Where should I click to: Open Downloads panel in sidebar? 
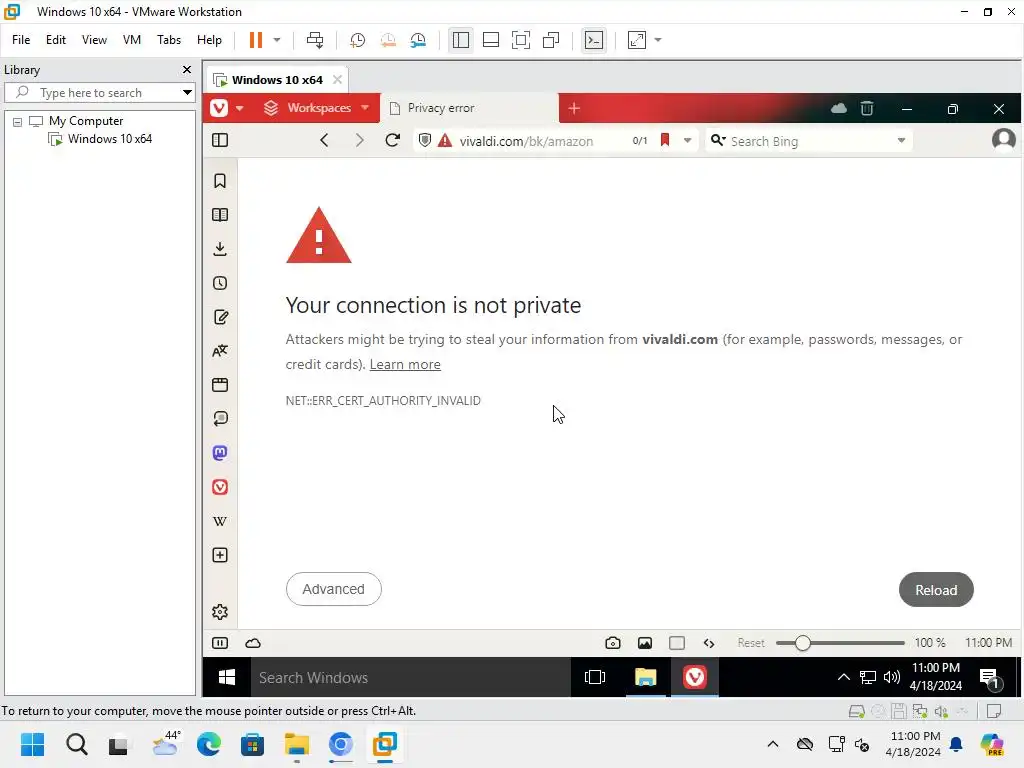[x=220, y=249]
